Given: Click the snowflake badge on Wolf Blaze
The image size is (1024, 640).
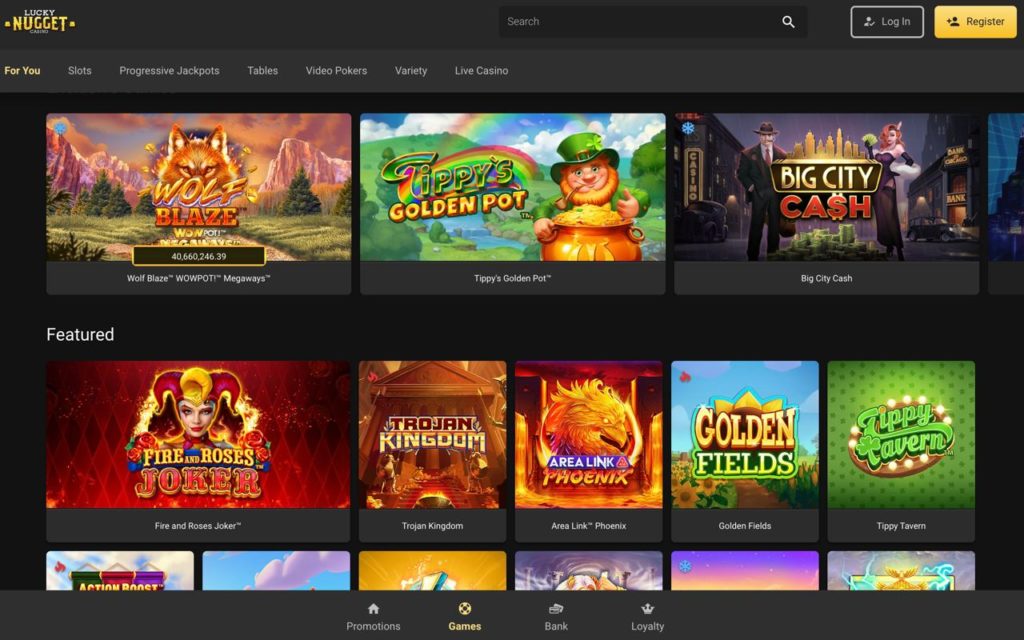Looking at the screenshot, I should [x=61, y=128].
